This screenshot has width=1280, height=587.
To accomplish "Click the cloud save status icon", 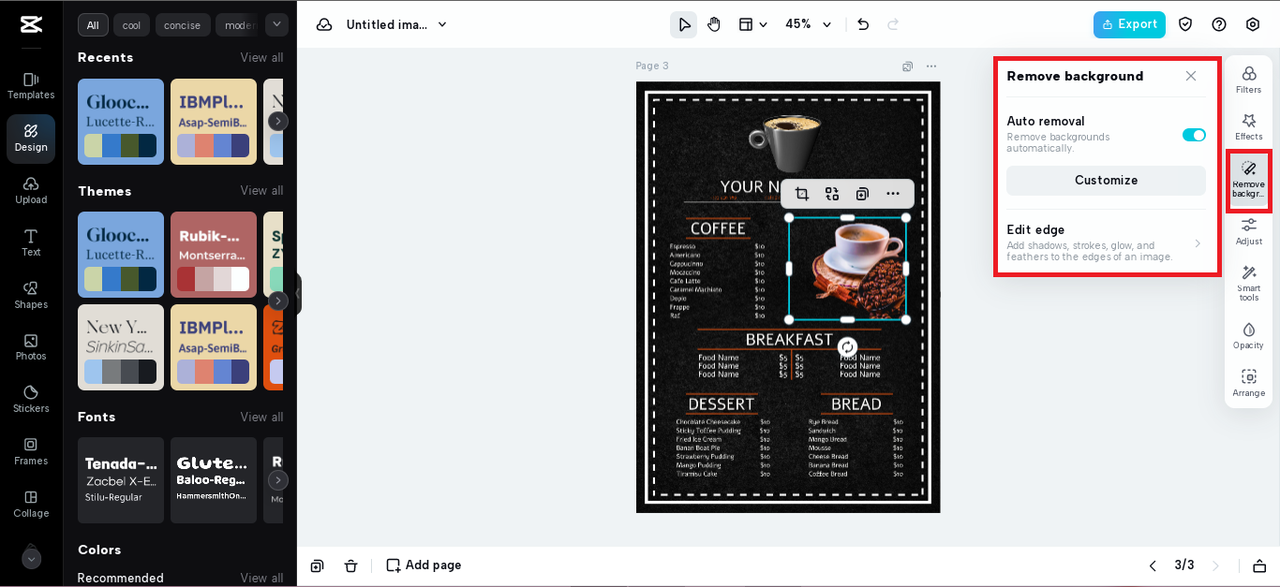I will coord(324,24).
